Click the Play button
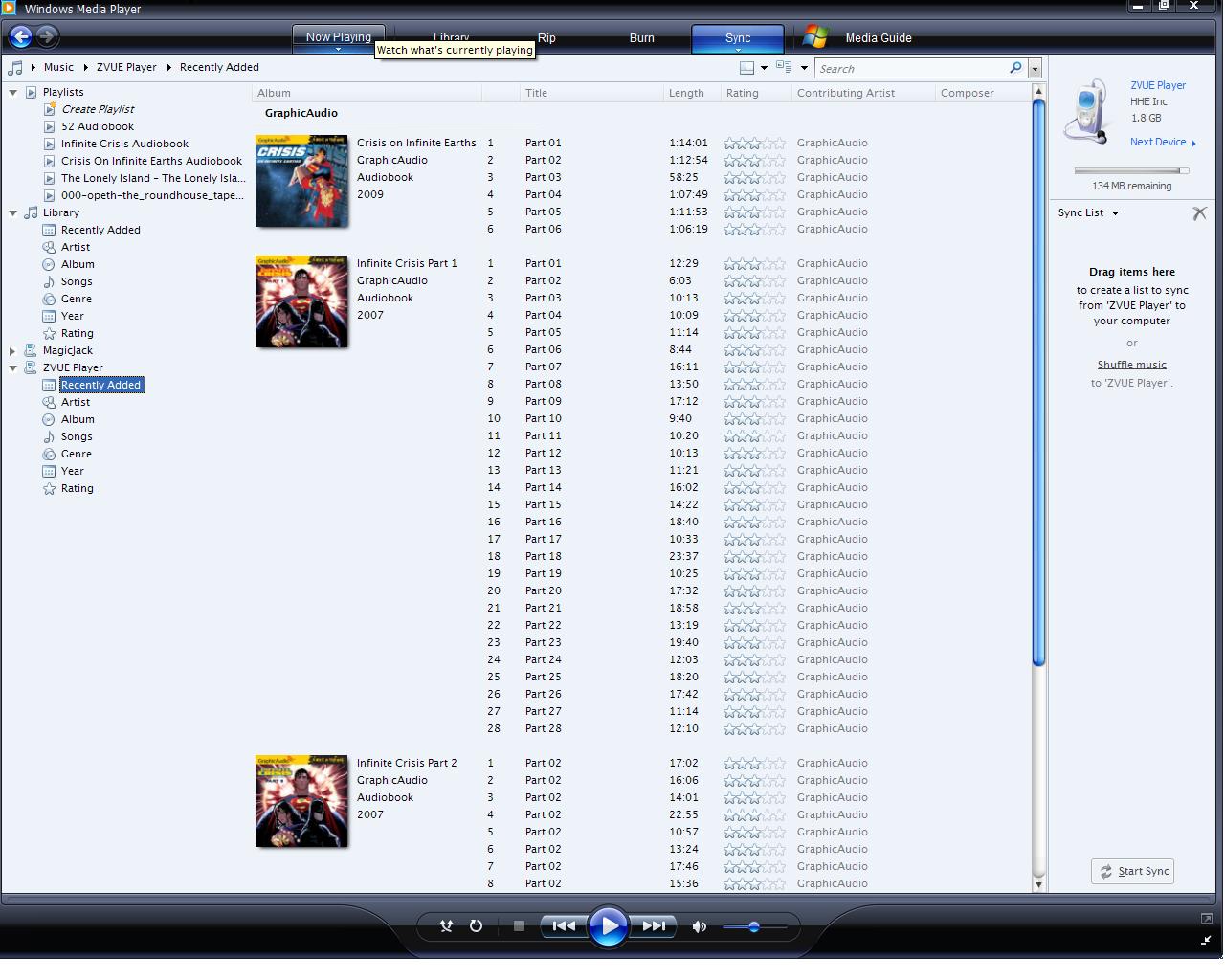Image resolution: width=1225 pixels, height=980 pixels. click(x=608, y=926)
